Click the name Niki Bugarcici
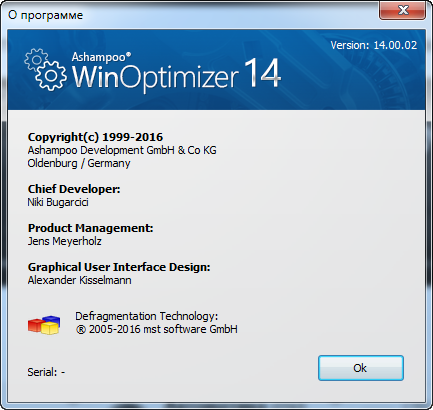This screenshot has height=410, width=433. [58, 202]
